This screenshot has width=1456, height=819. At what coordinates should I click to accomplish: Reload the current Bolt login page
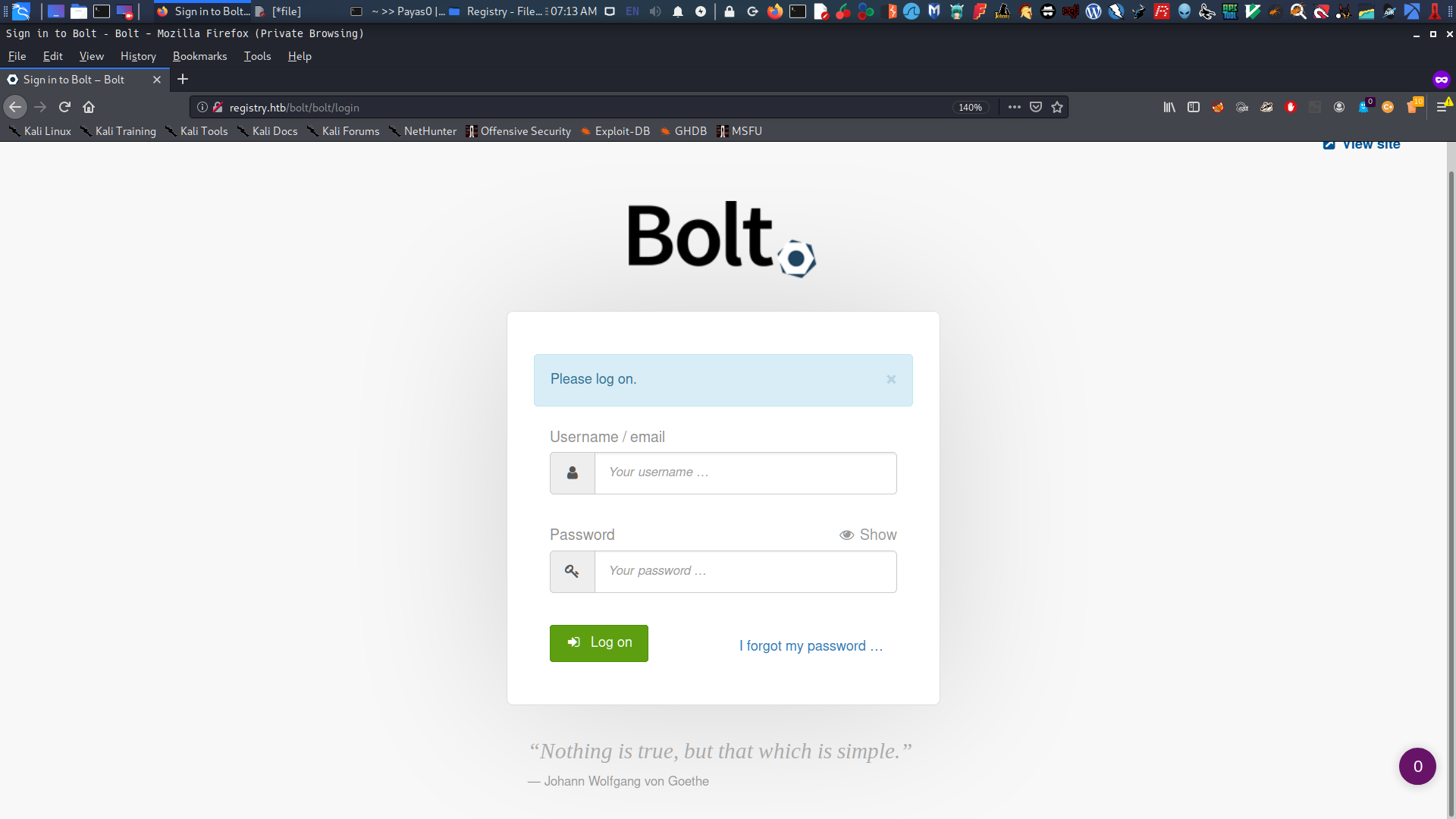pos(64,107)
